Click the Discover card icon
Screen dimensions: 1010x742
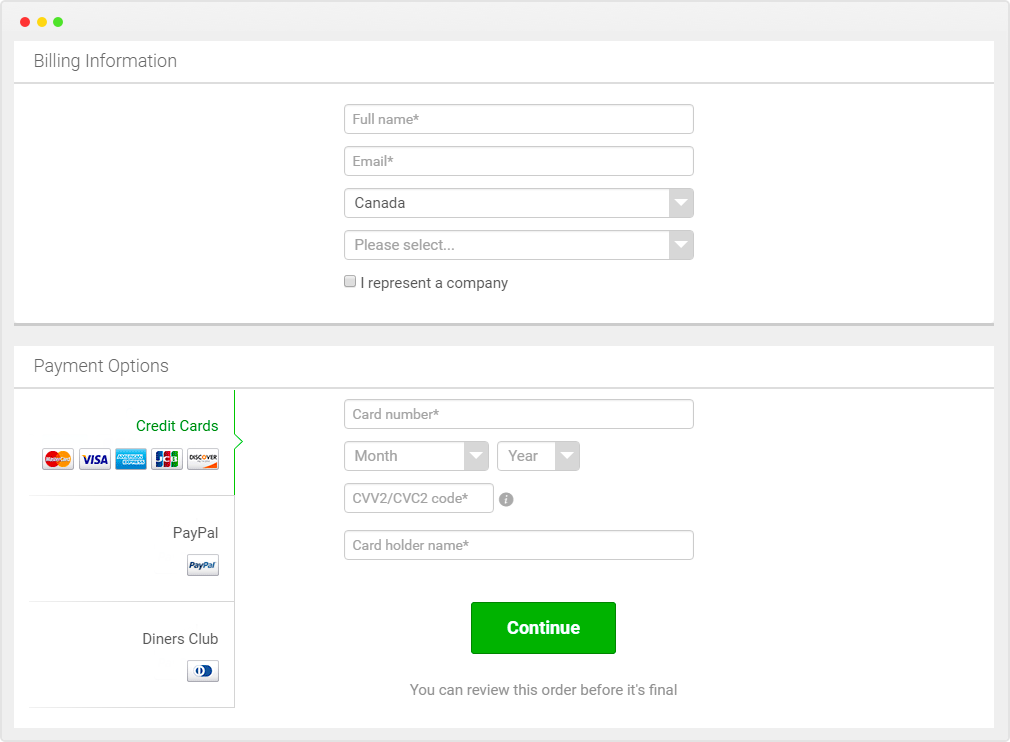tap(203, 459)
